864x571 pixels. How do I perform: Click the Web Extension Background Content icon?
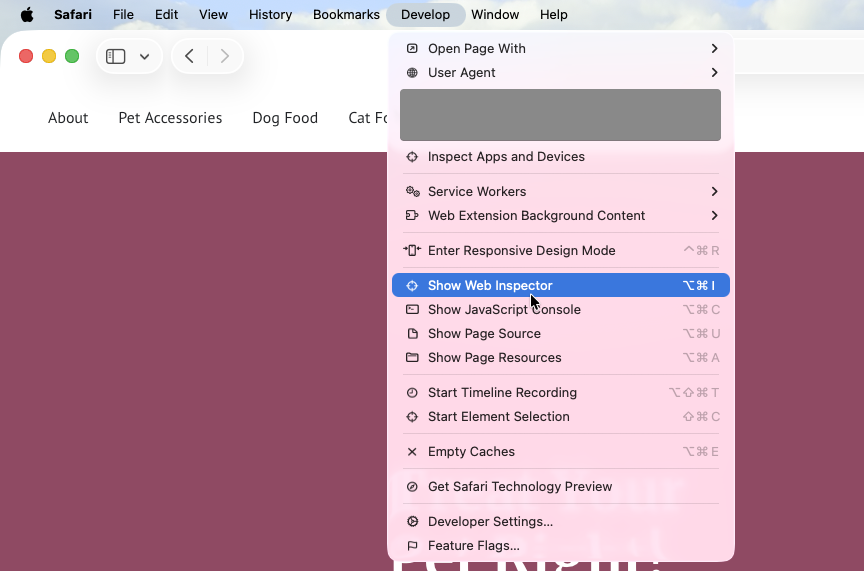point(412,216)
